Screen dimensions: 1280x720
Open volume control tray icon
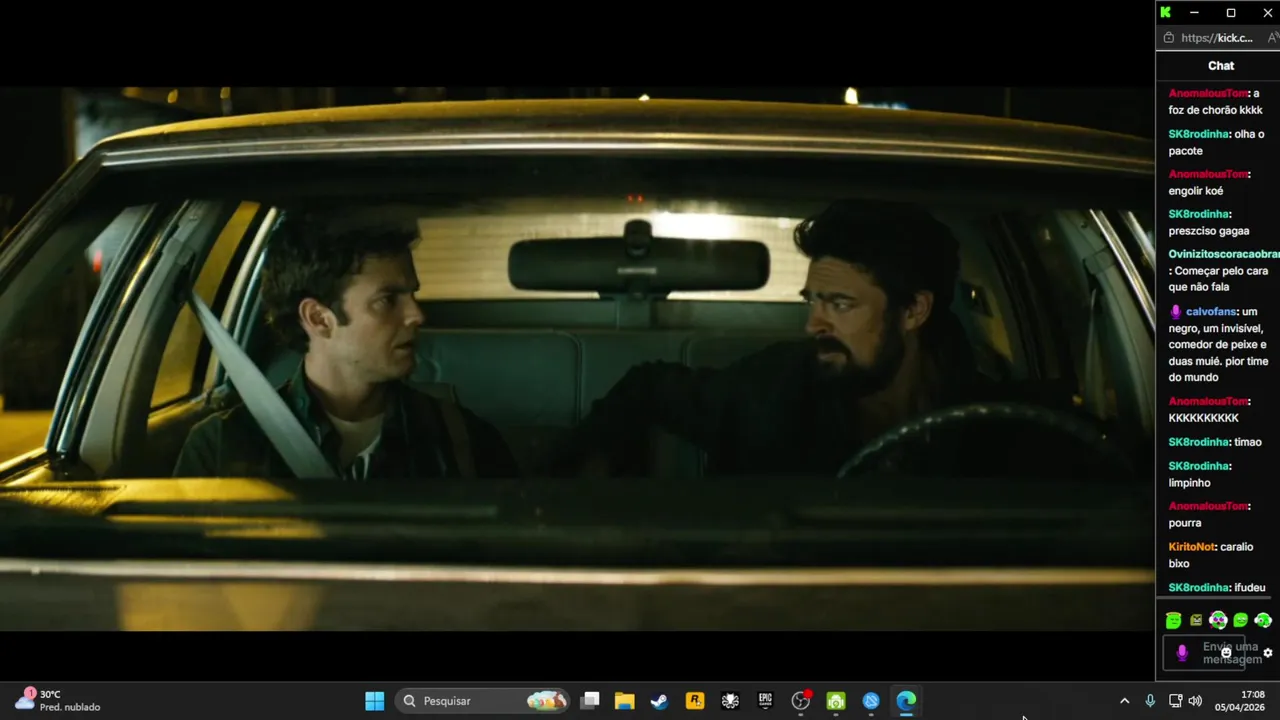pyautogui.click(x=1195, y=701)
